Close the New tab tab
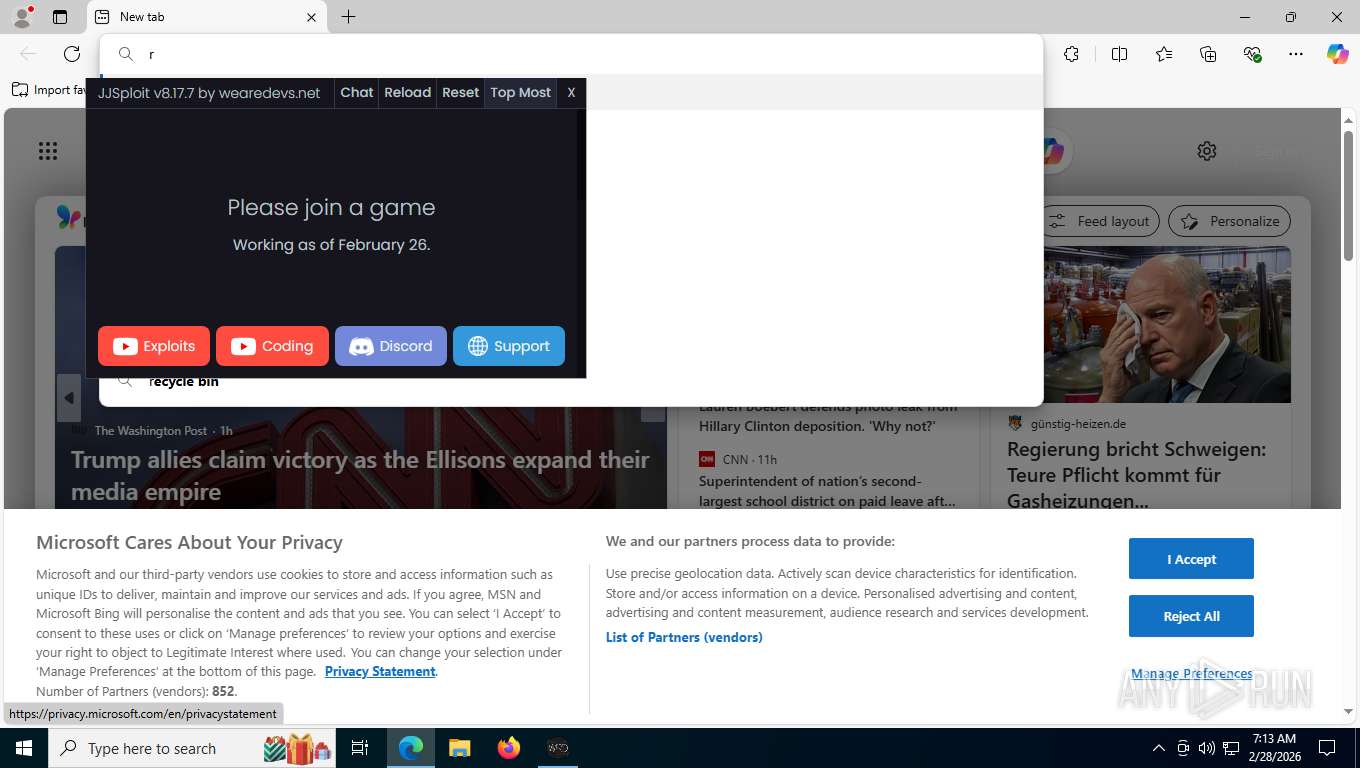1360x768 pixels. [311, 17]
